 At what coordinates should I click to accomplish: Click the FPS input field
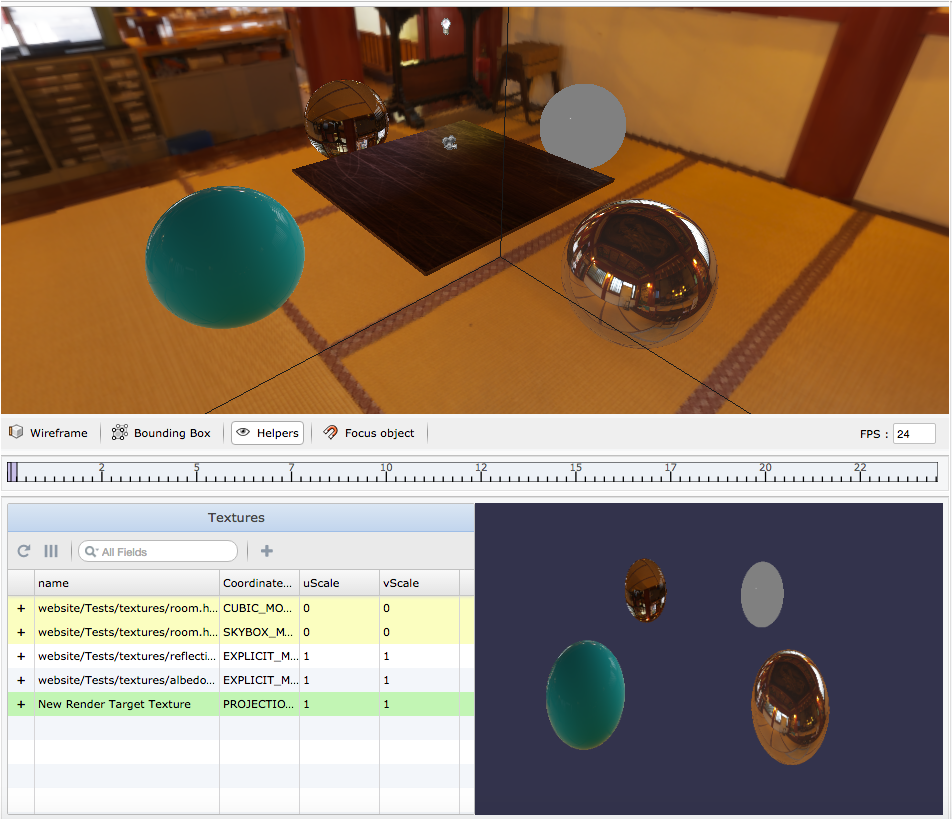coord(914,434)
